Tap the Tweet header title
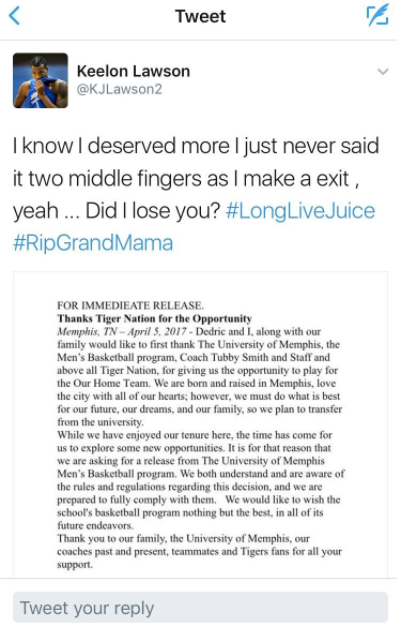Screen dimensions: 397x628 200,16
